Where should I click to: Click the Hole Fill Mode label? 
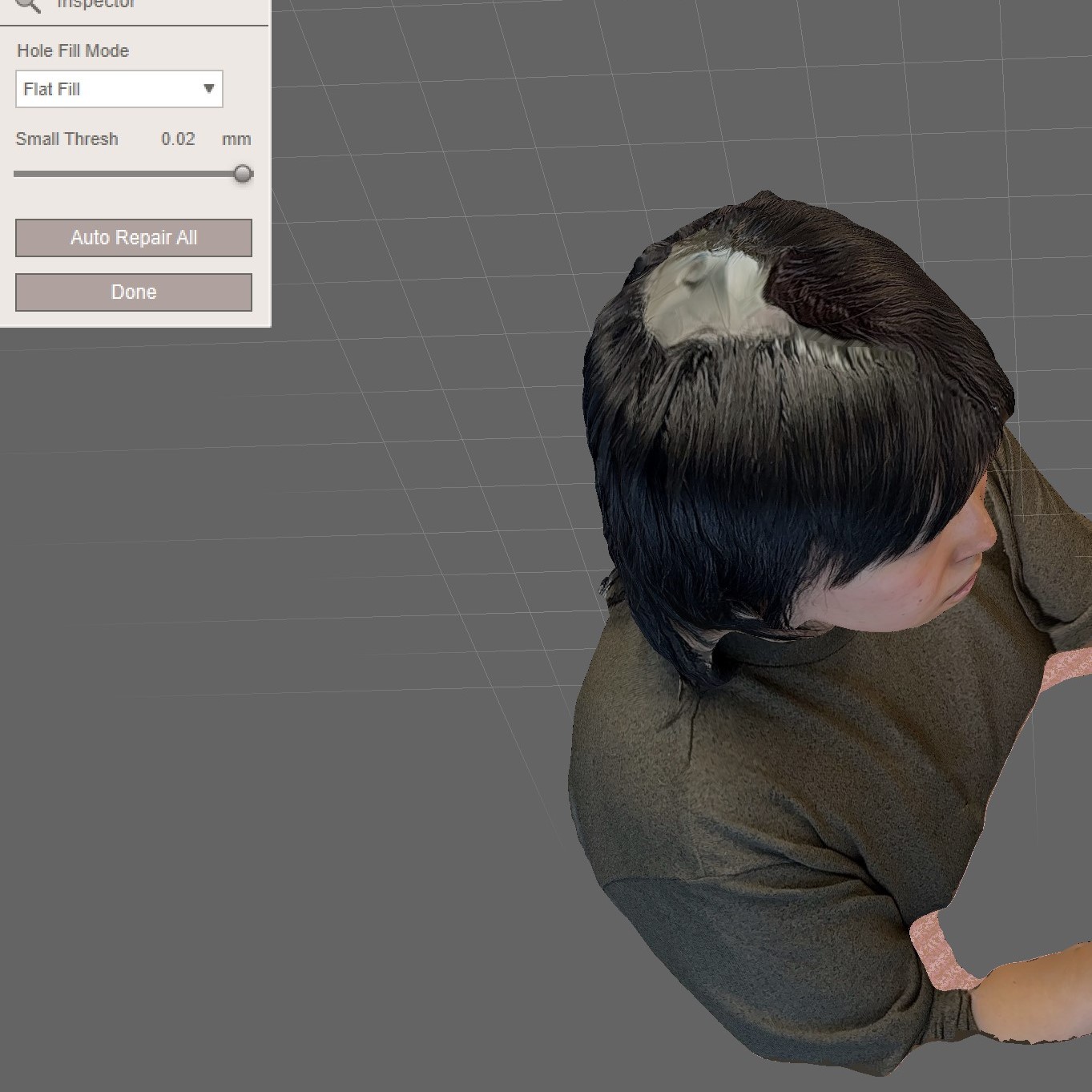(x=72, y=50)
